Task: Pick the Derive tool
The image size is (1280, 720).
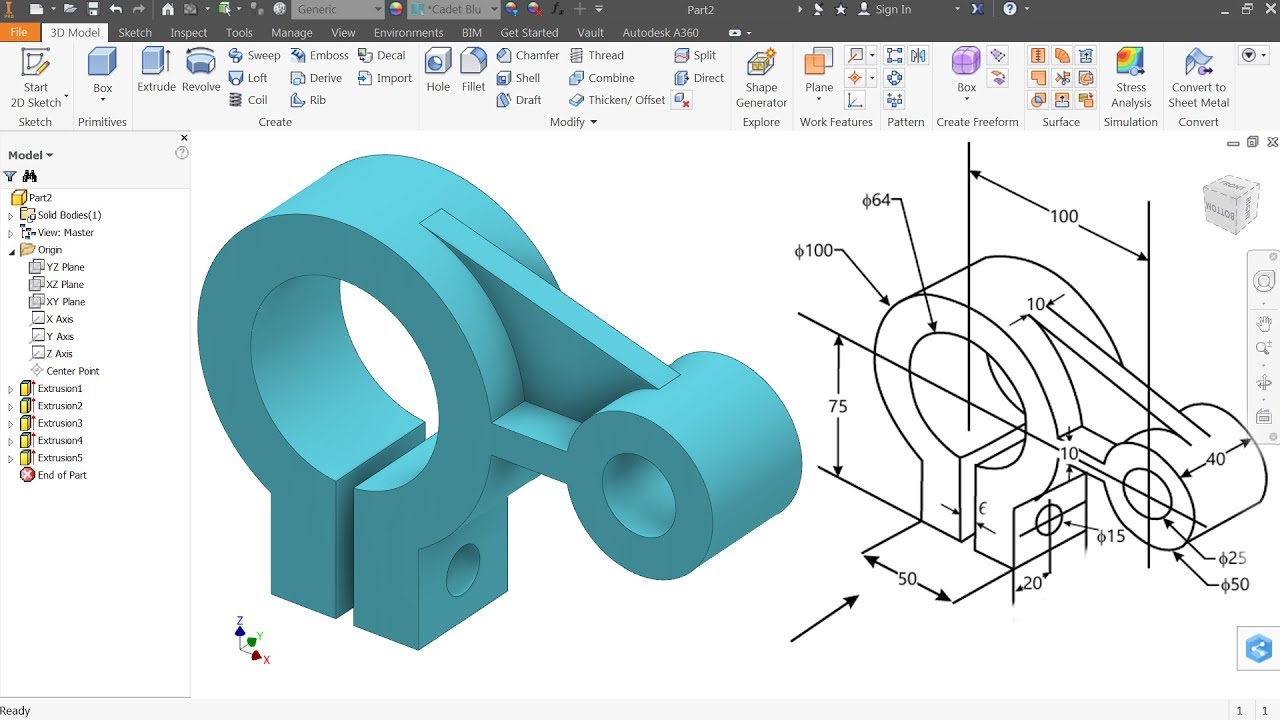Action: [x=316, y=78]
